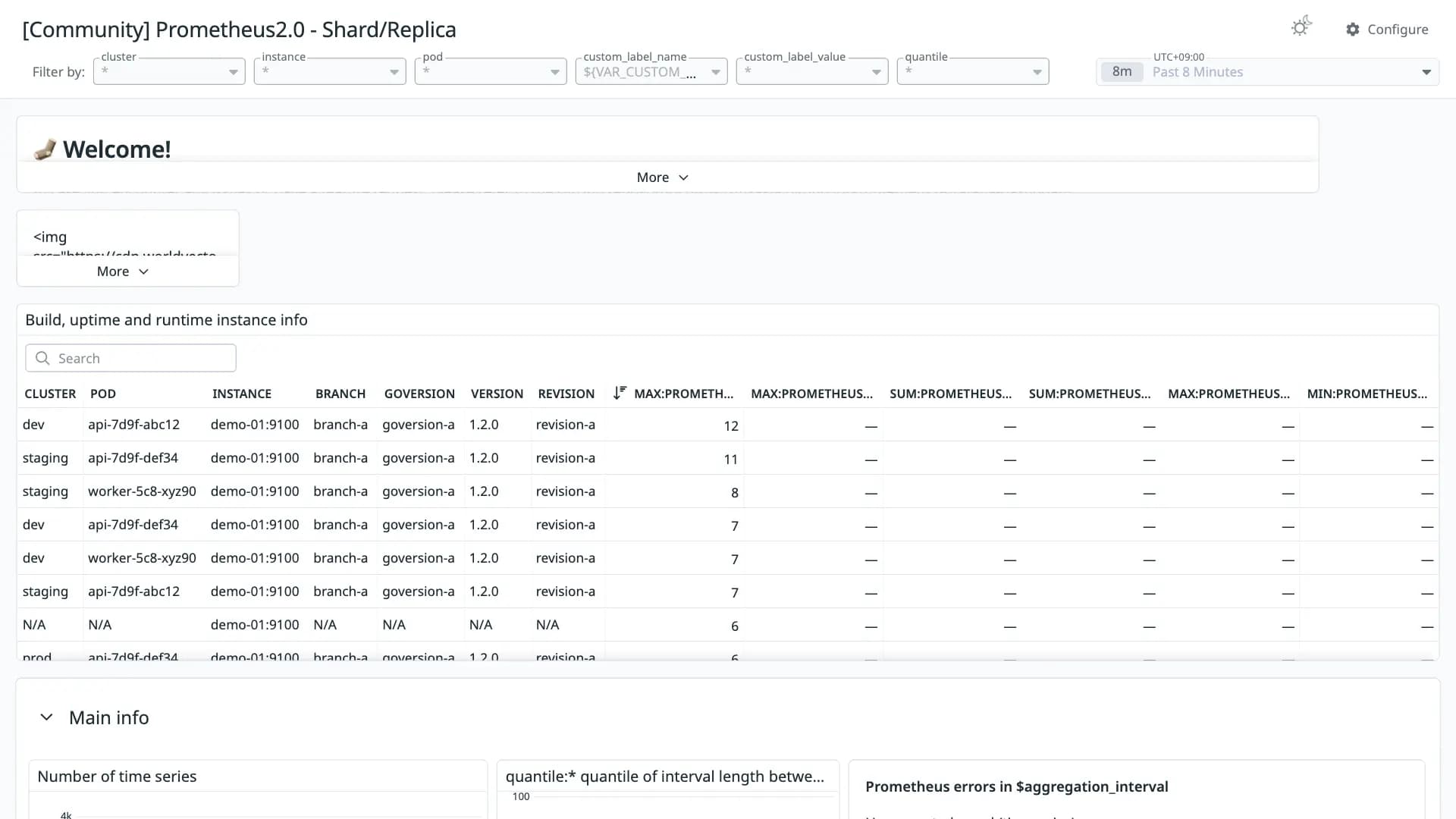The image size is (1456, 819).
Task: Click the N/A cluster cell
Action: point(34,625)
